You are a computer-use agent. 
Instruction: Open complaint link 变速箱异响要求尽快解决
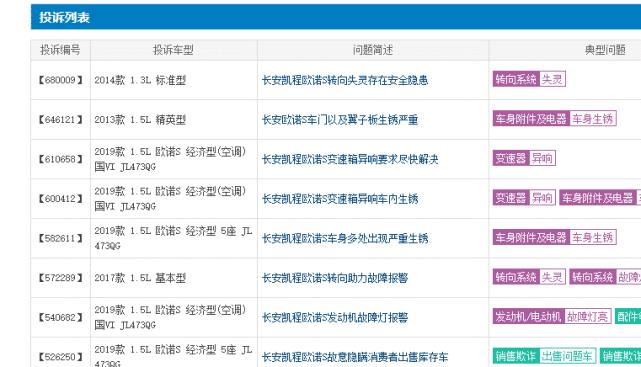point(350,159)
